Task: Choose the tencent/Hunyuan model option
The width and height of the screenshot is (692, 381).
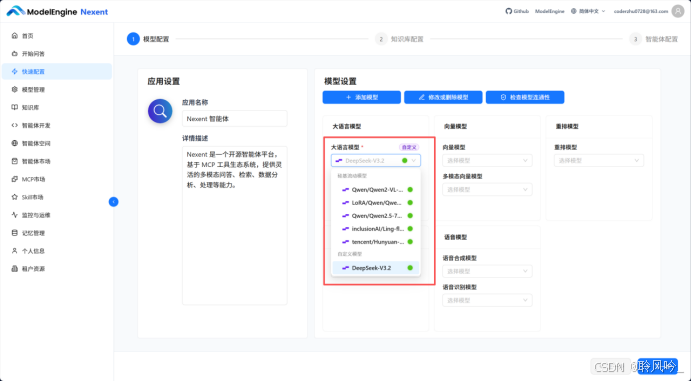Action: tap(376, 242)
